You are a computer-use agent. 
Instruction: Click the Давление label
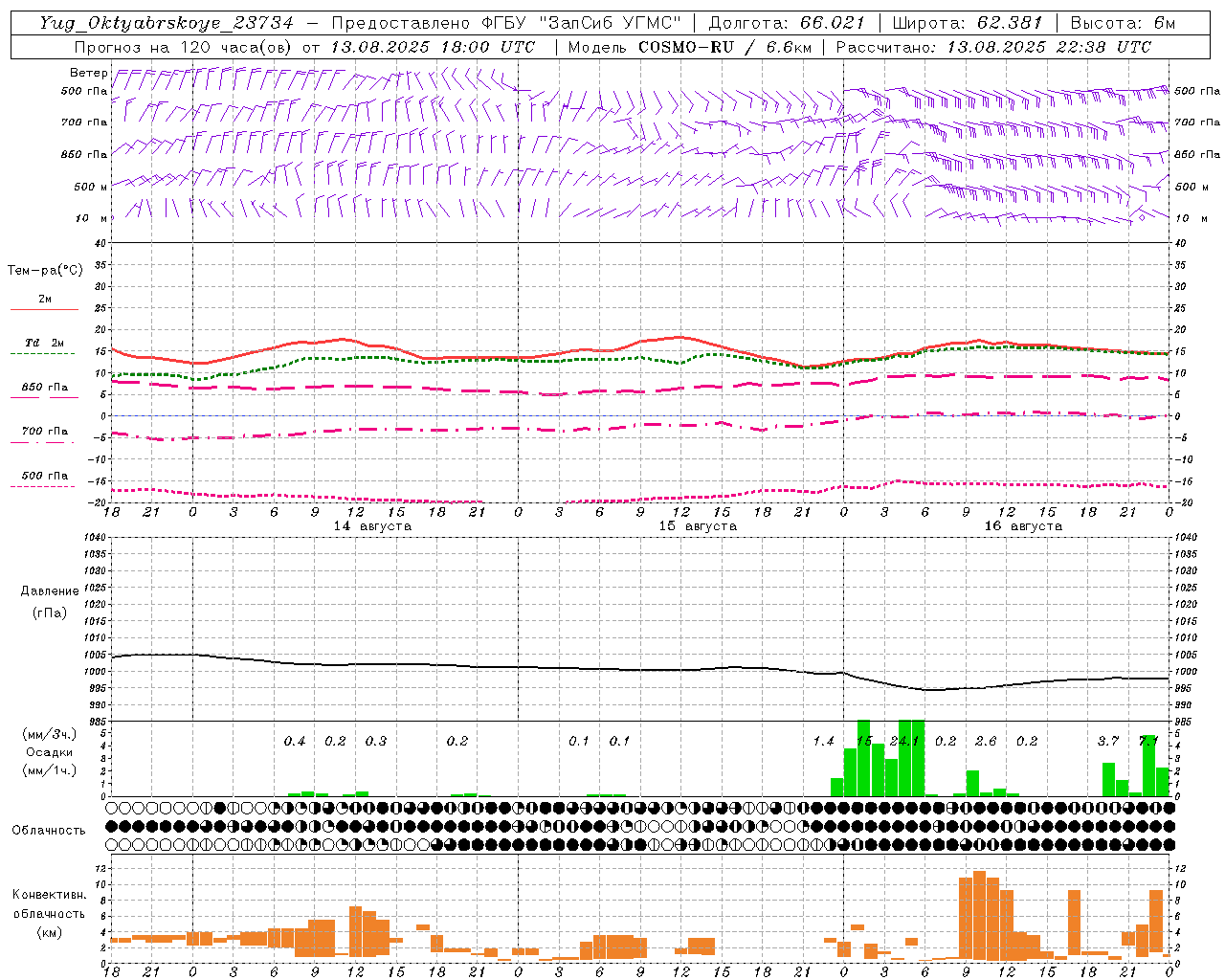tap(50, 591)
